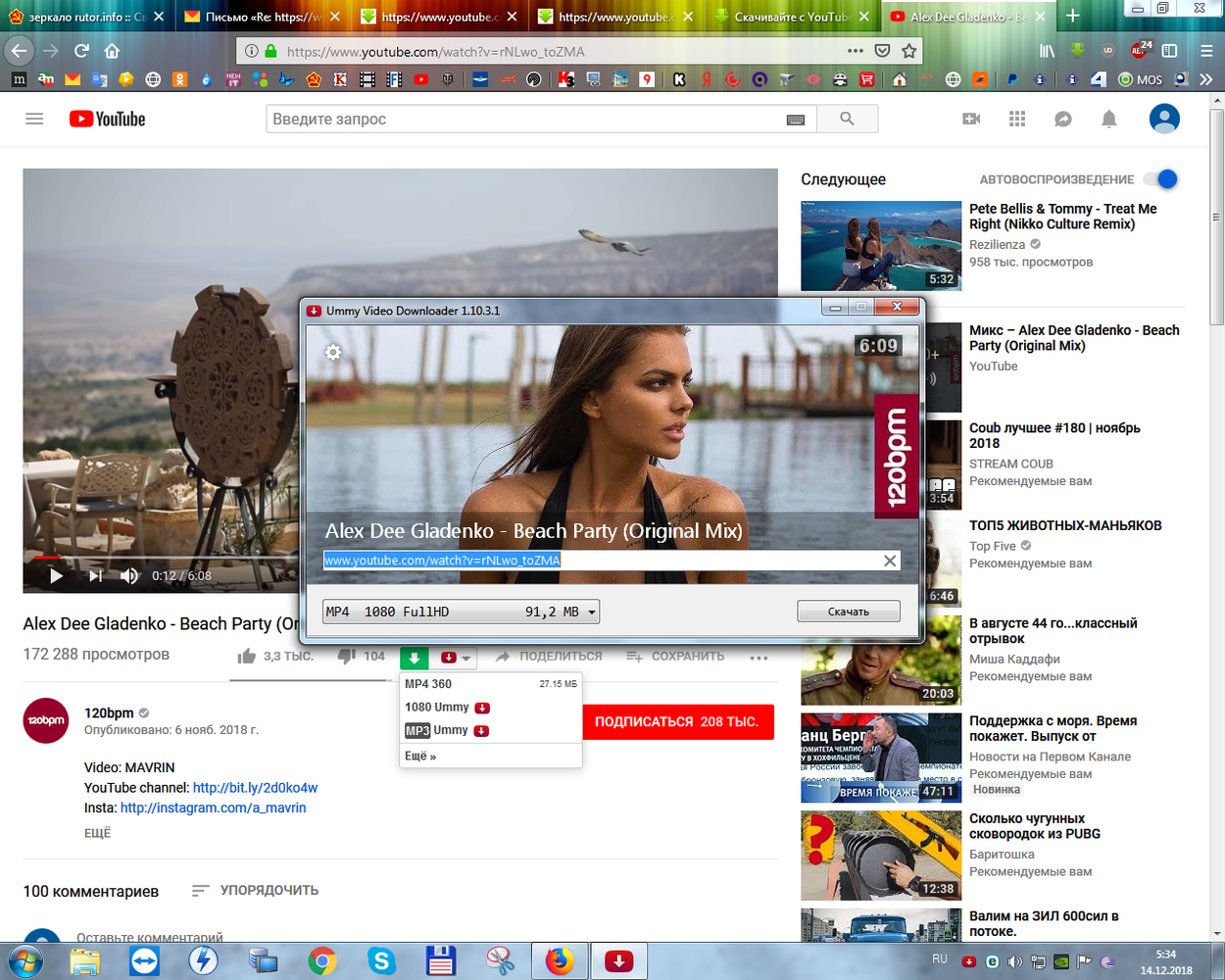Go back in Firefox

(x=19, y=50)
